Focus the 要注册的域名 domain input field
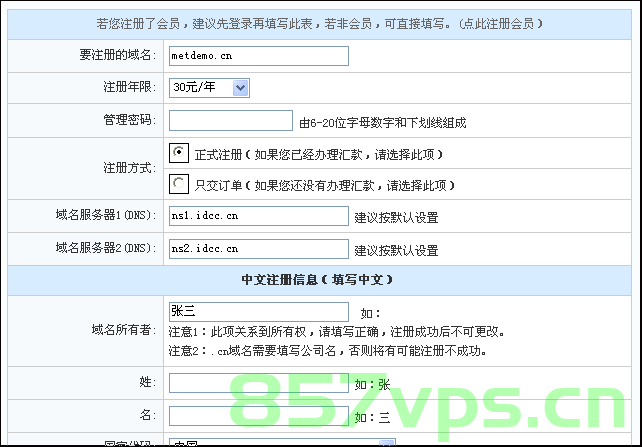 click(259, 56)
